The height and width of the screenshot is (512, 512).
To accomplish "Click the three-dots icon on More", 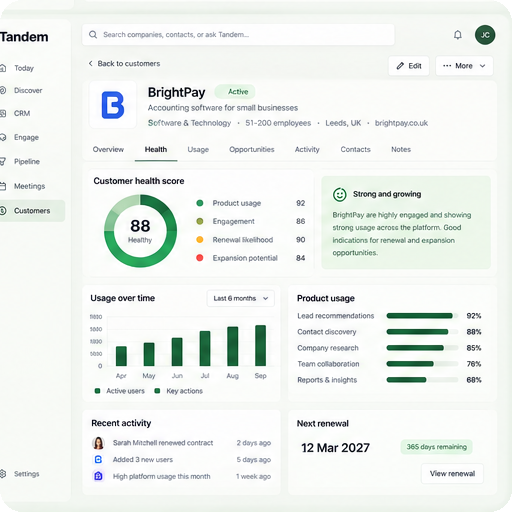I will 447,66.
